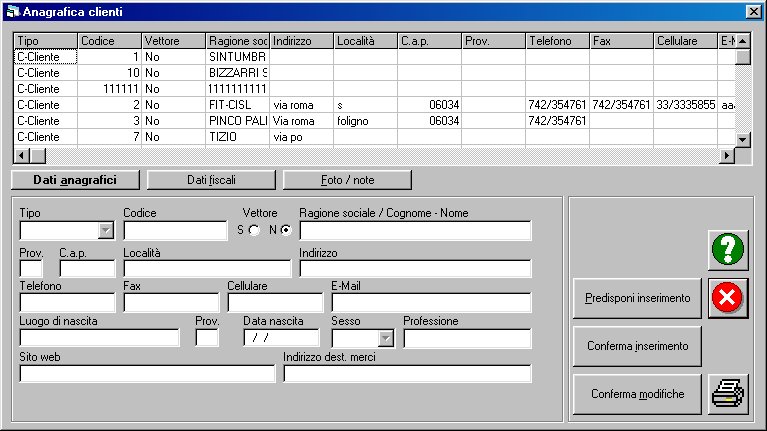Click the Conferma inserimento button
Image resolution: width=767 pixels, height=431 pixels.
(637, 346)
